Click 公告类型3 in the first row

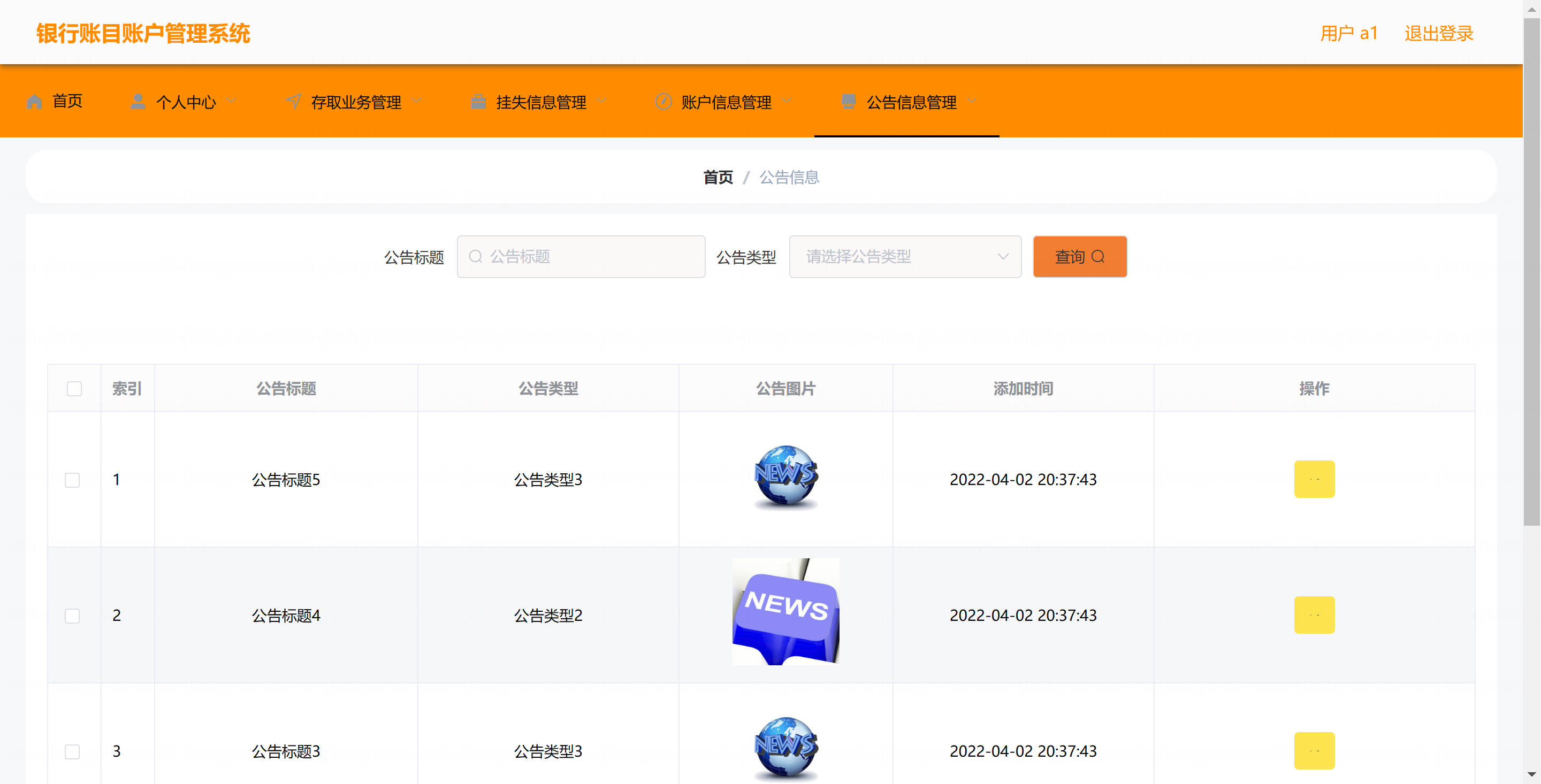coord(548,480)
